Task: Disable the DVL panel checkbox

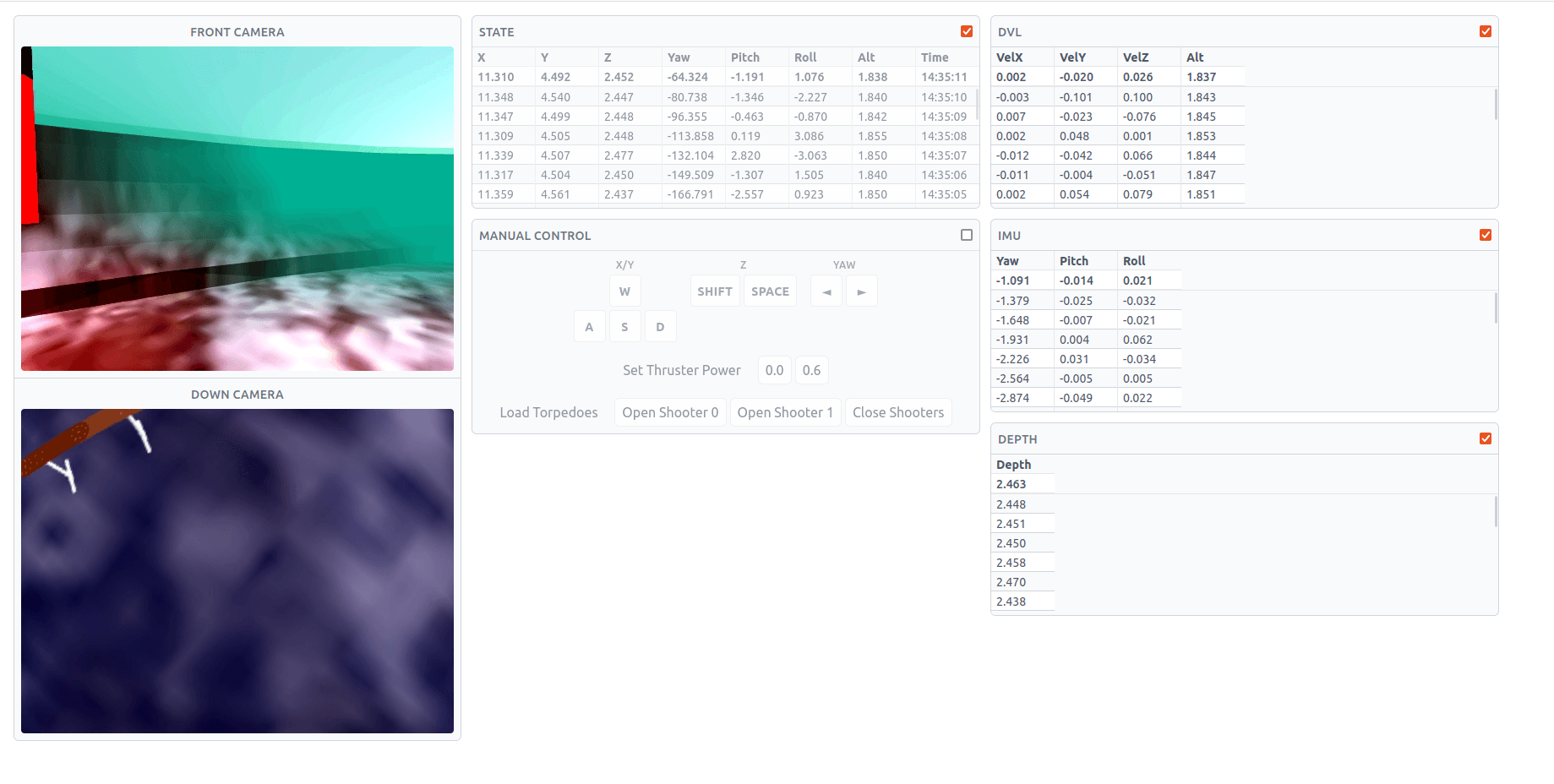Action: [x=1485, y=30]
